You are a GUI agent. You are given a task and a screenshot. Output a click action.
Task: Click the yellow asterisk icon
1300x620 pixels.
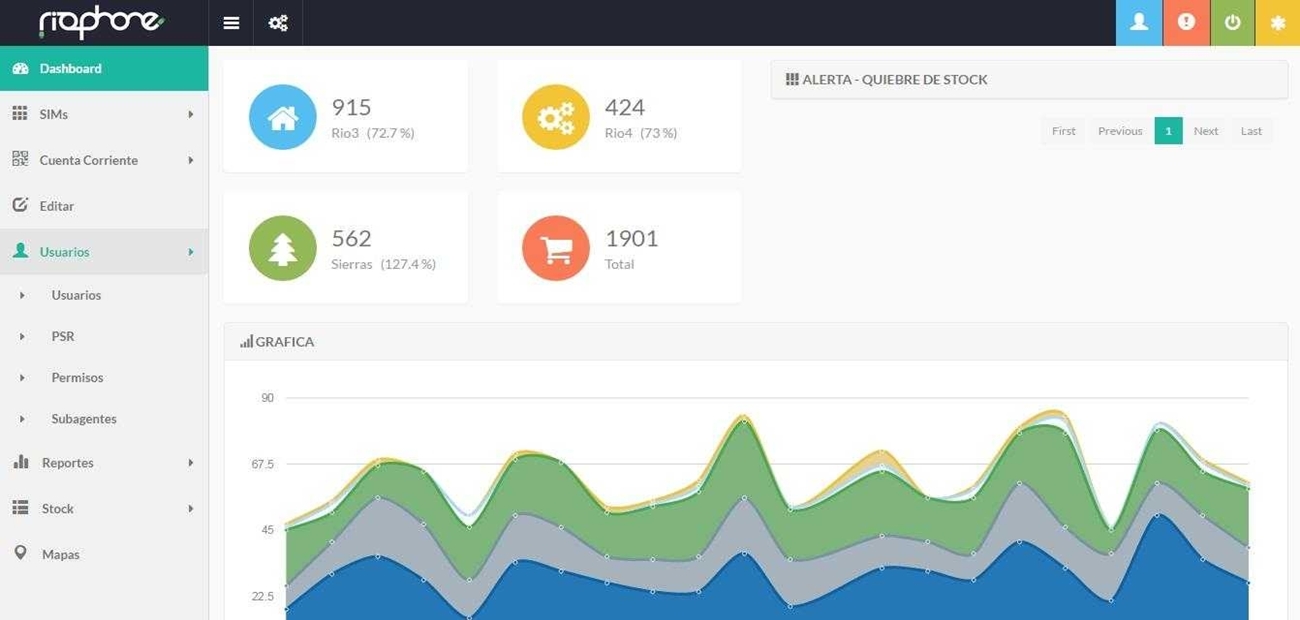[x=1278, y=22]
